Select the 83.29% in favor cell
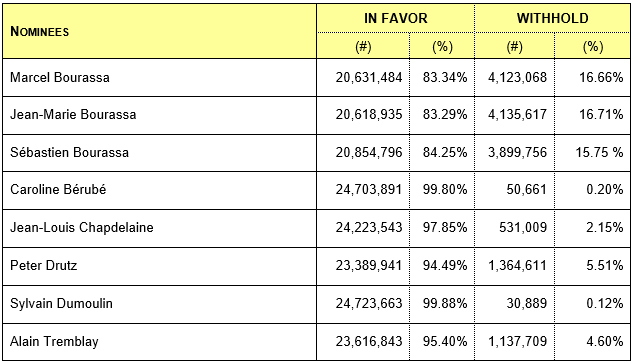 [442, 115]
